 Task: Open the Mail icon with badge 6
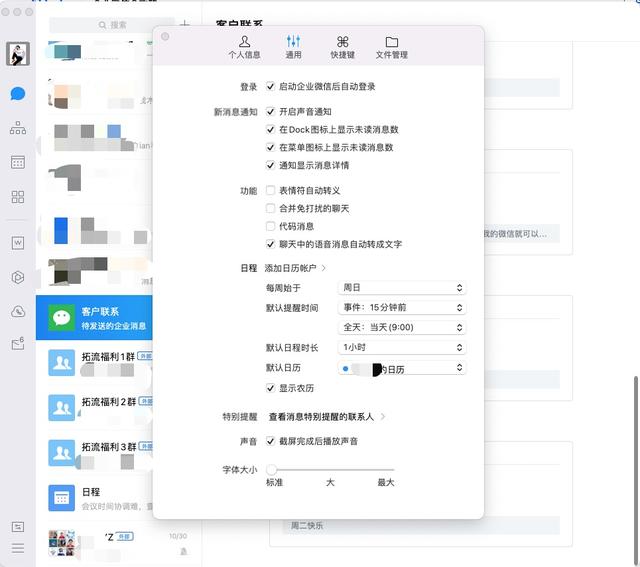click(18, 344)
